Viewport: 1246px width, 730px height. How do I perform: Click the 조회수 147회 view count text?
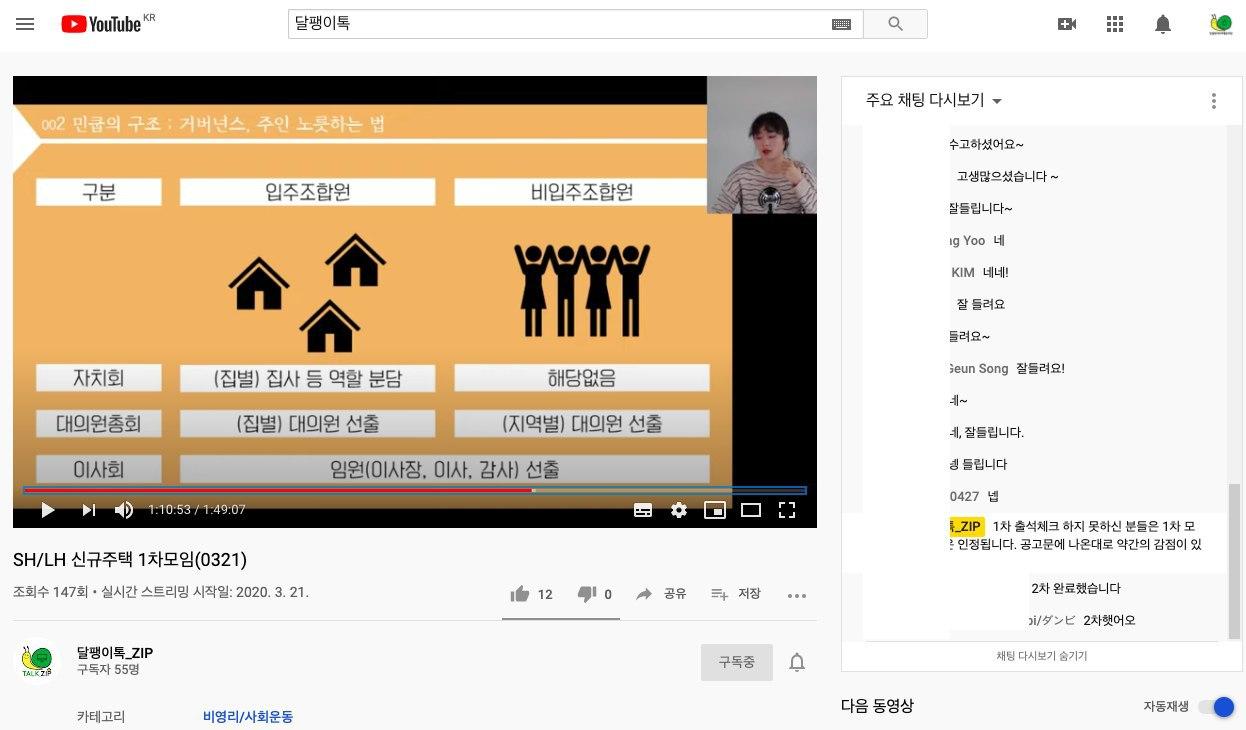51,592
